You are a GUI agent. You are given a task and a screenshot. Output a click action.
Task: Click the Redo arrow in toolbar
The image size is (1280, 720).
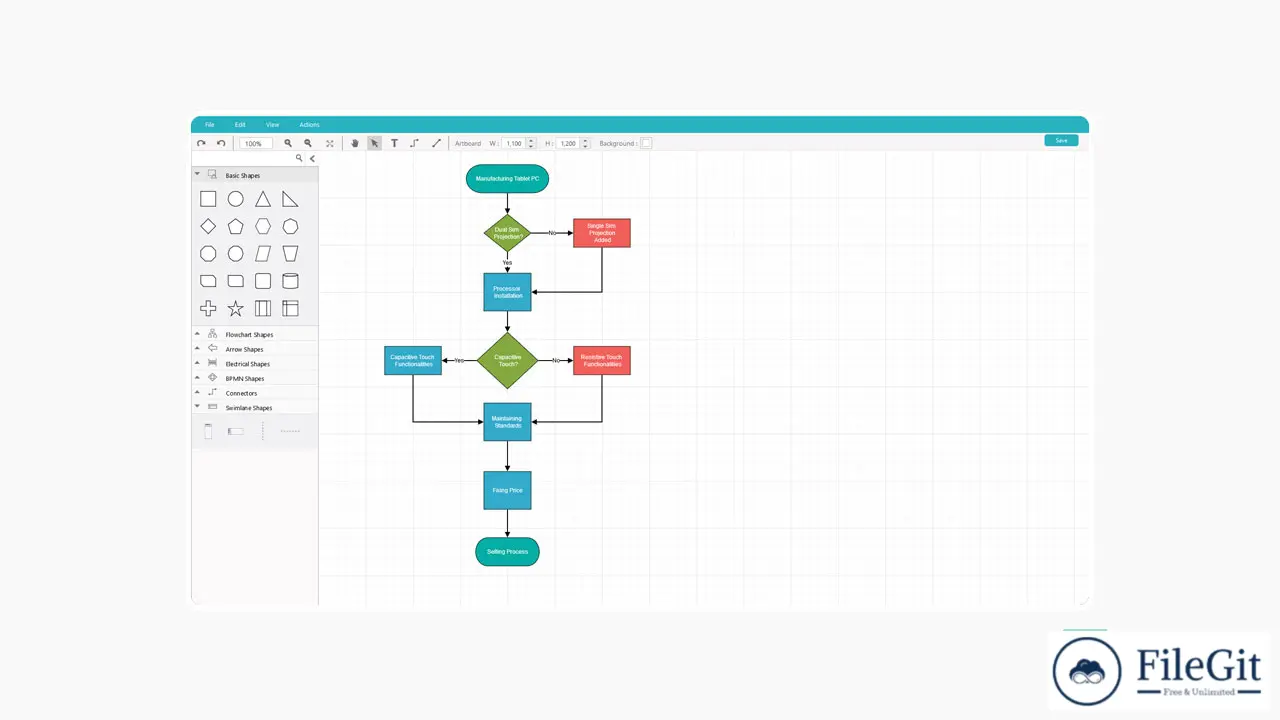[x=201, y=143]
